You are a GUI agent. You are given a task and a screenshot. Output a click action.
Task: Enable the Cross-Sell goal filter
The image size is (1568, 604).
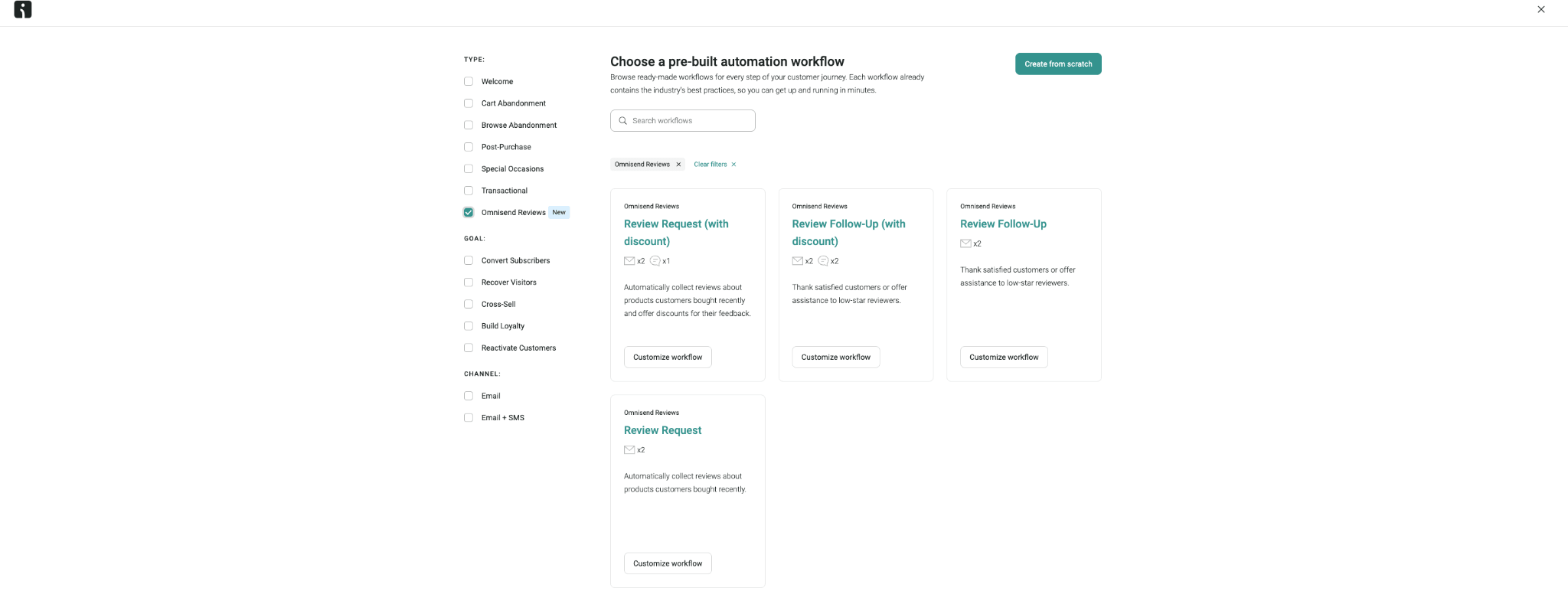[x=469, y=304]
